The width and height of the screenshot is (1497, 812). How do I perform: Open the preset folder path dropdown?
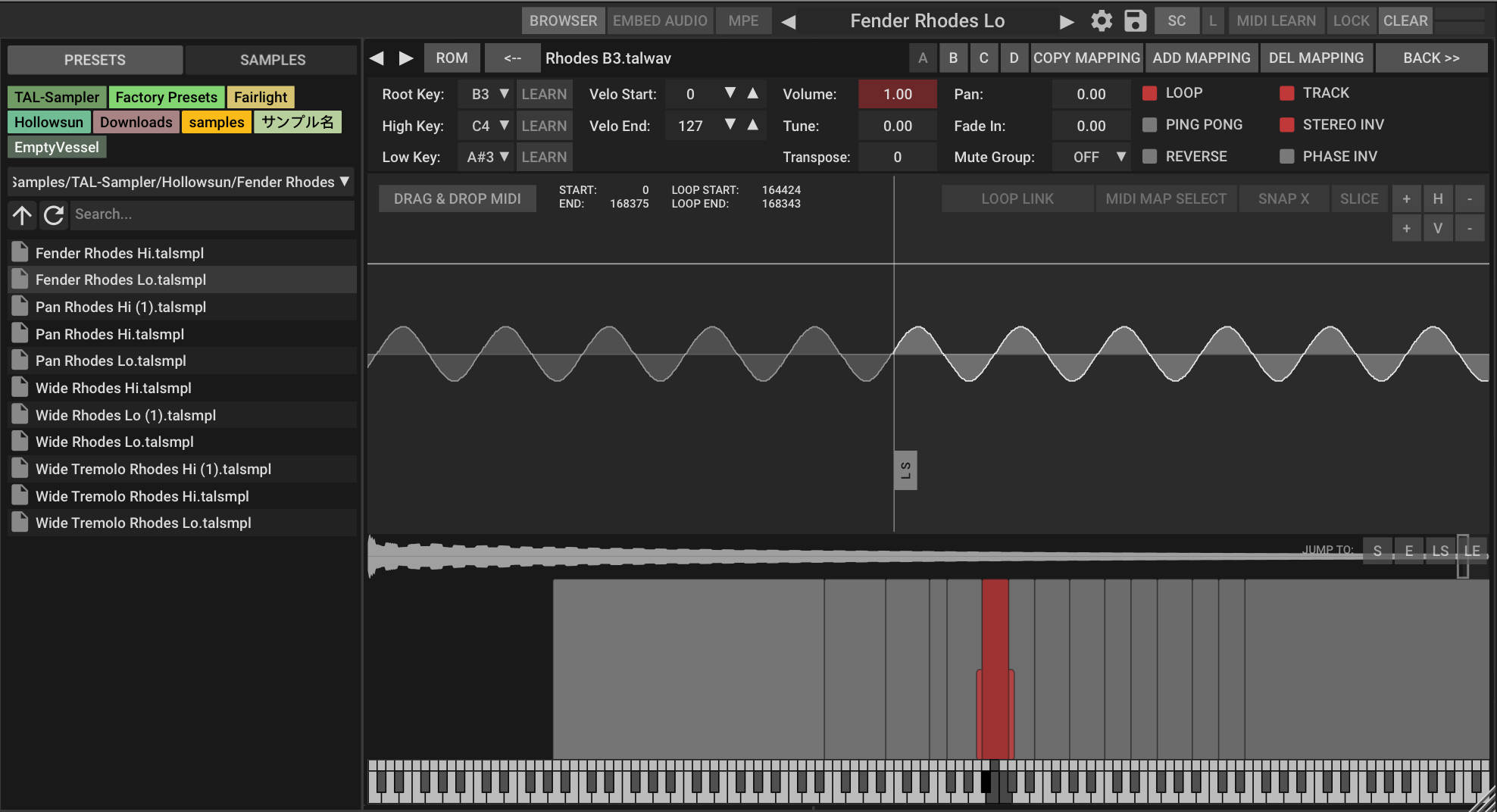click(181, 182)
